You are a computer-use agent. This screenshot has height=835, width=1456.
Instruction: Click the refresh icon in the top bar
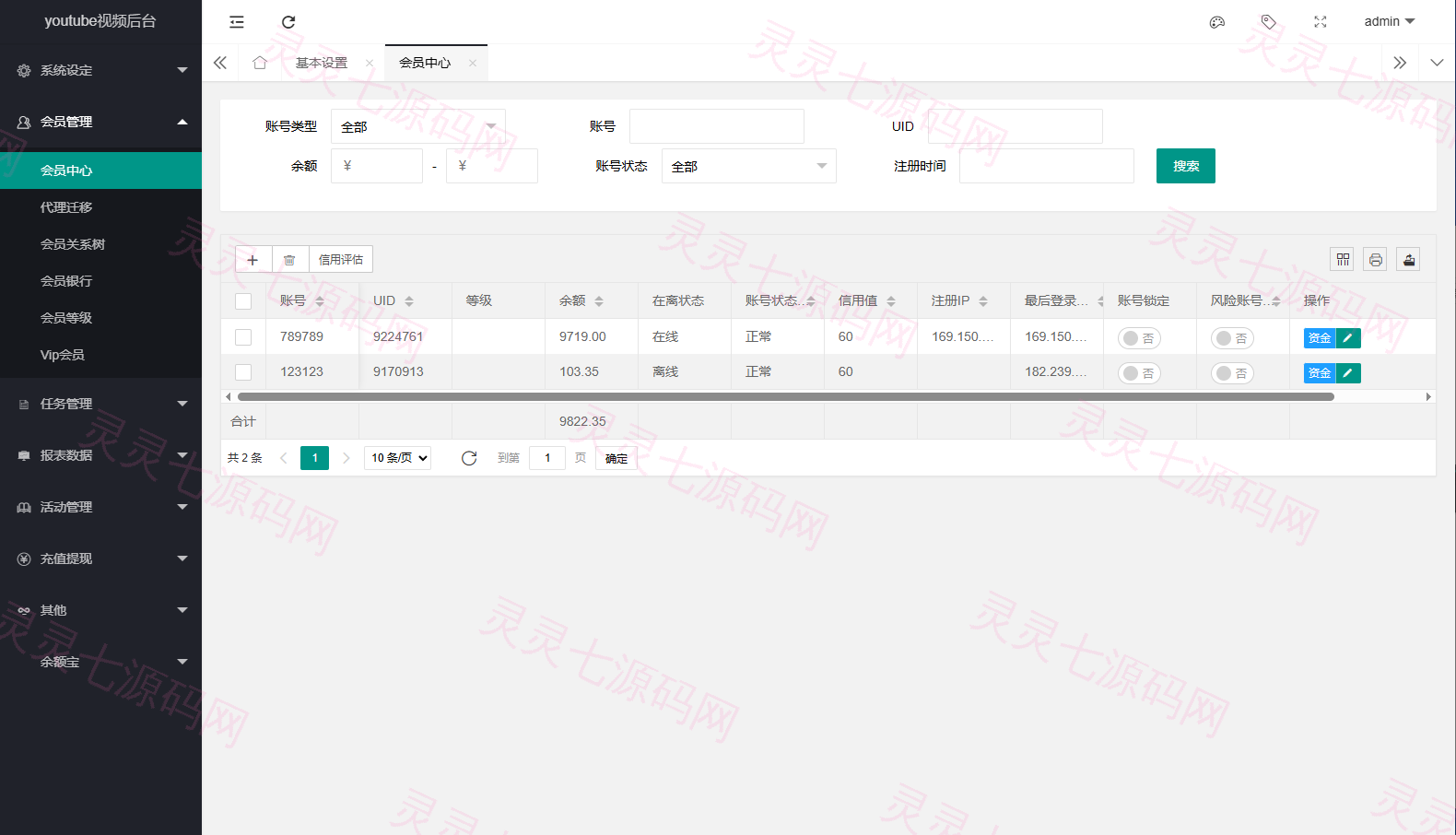pos(288,22)
